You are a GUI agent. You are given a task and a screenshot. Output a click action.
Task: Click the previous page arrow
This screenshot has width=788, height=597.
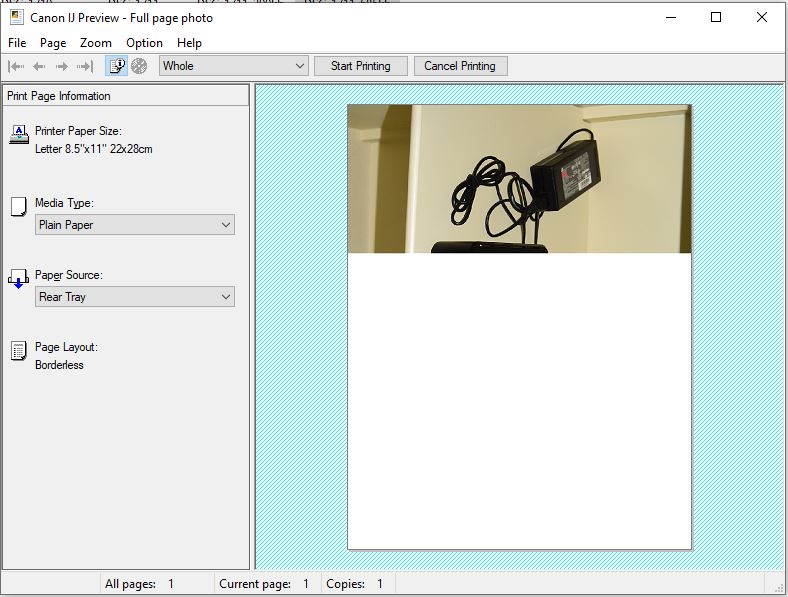point(39,66)
